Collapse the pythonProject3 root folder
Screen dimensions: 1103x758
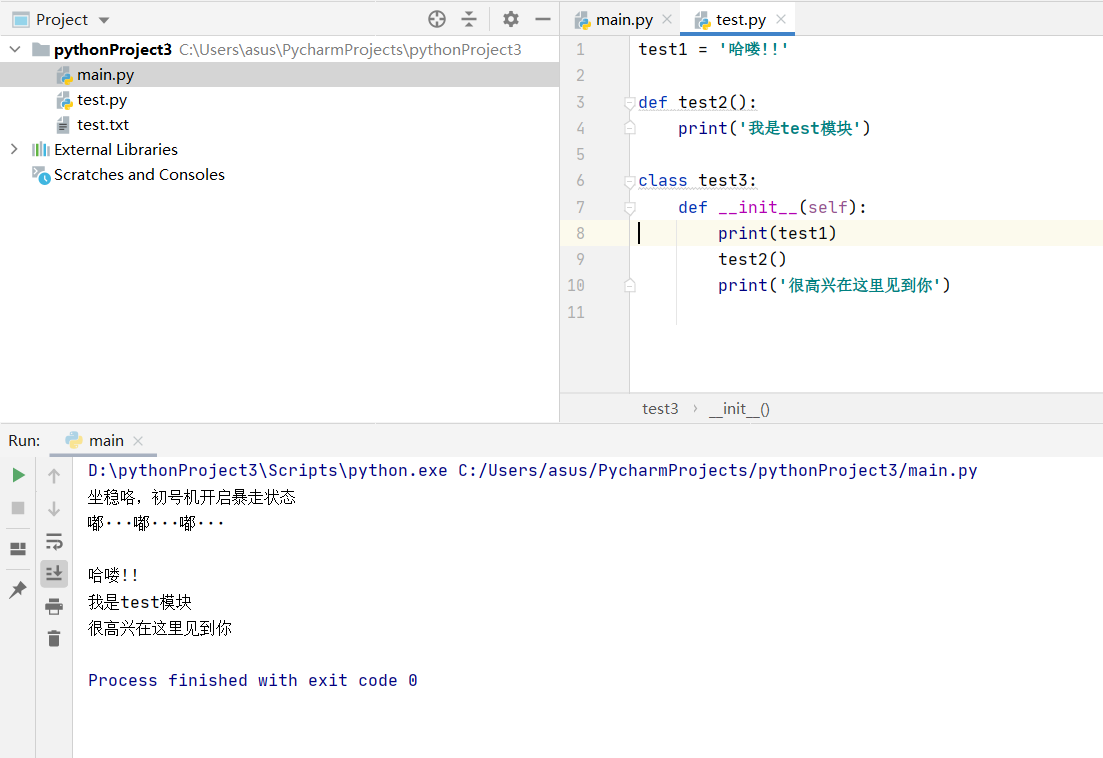(15, 49)
